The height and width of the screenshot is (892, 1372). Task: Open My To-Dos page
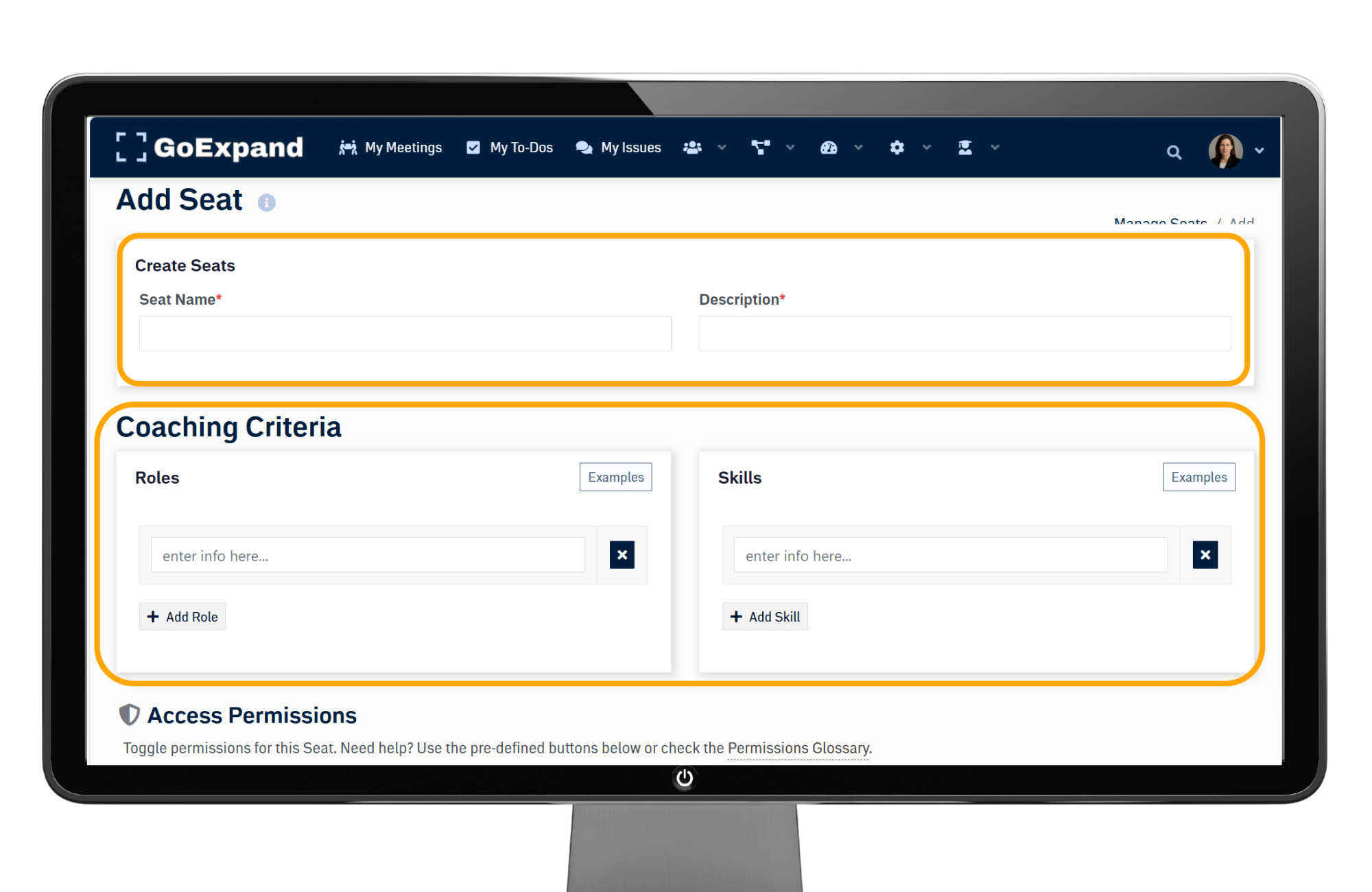(510, 148)
